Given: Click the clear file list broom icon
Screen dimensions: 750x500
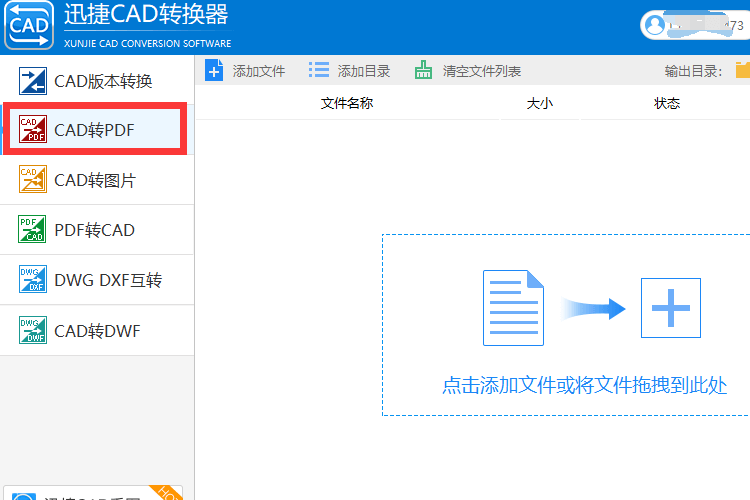Looking at the screenshot, I should [x=423, y=70].
